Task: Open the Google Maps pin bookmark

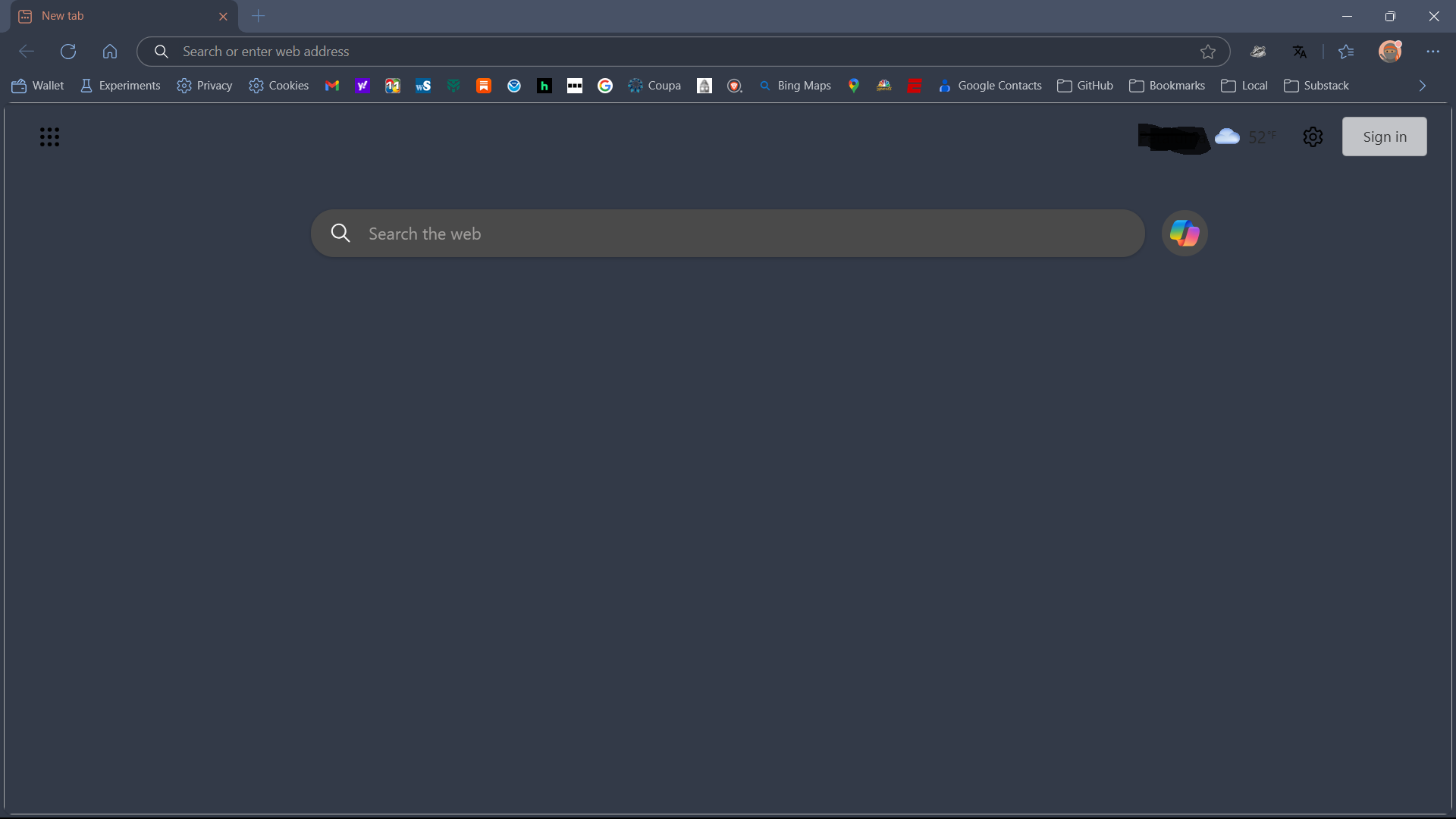Action: pyautogui.click(x=854, y=86)
